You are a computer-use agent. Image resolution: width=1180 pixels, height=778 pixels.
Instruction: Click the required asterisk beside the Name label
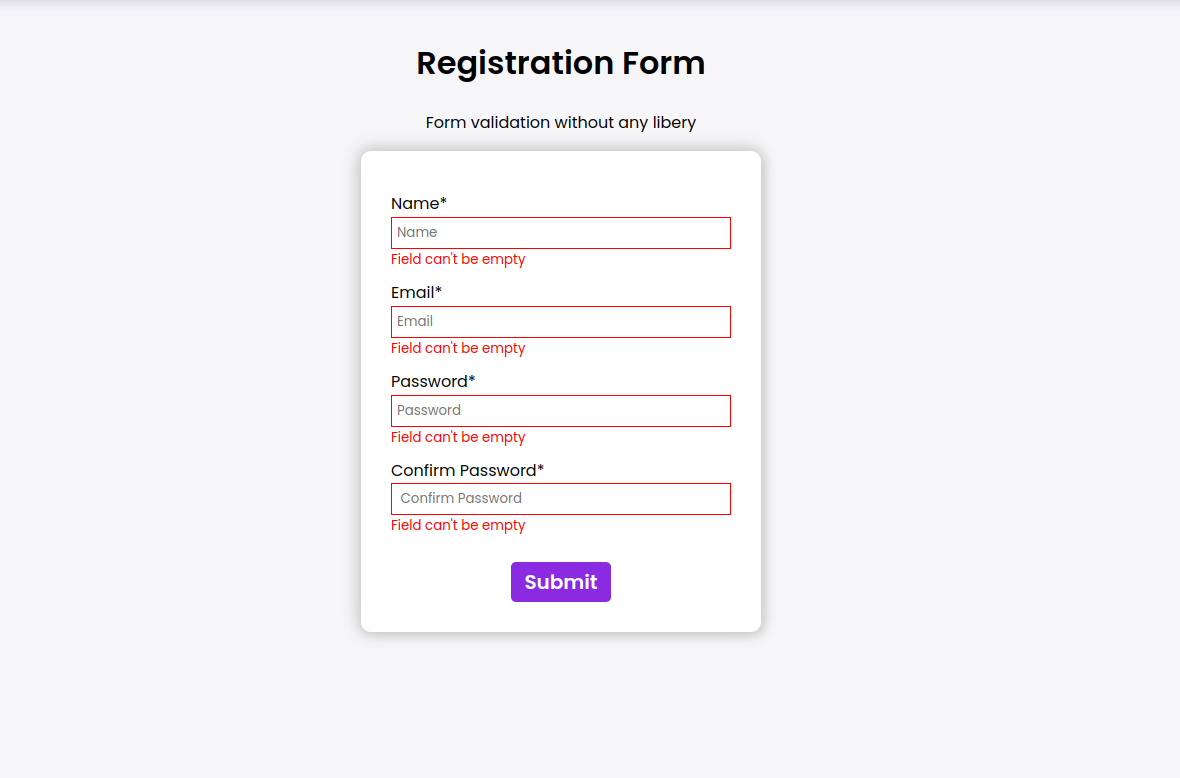(x=444, y=202)
